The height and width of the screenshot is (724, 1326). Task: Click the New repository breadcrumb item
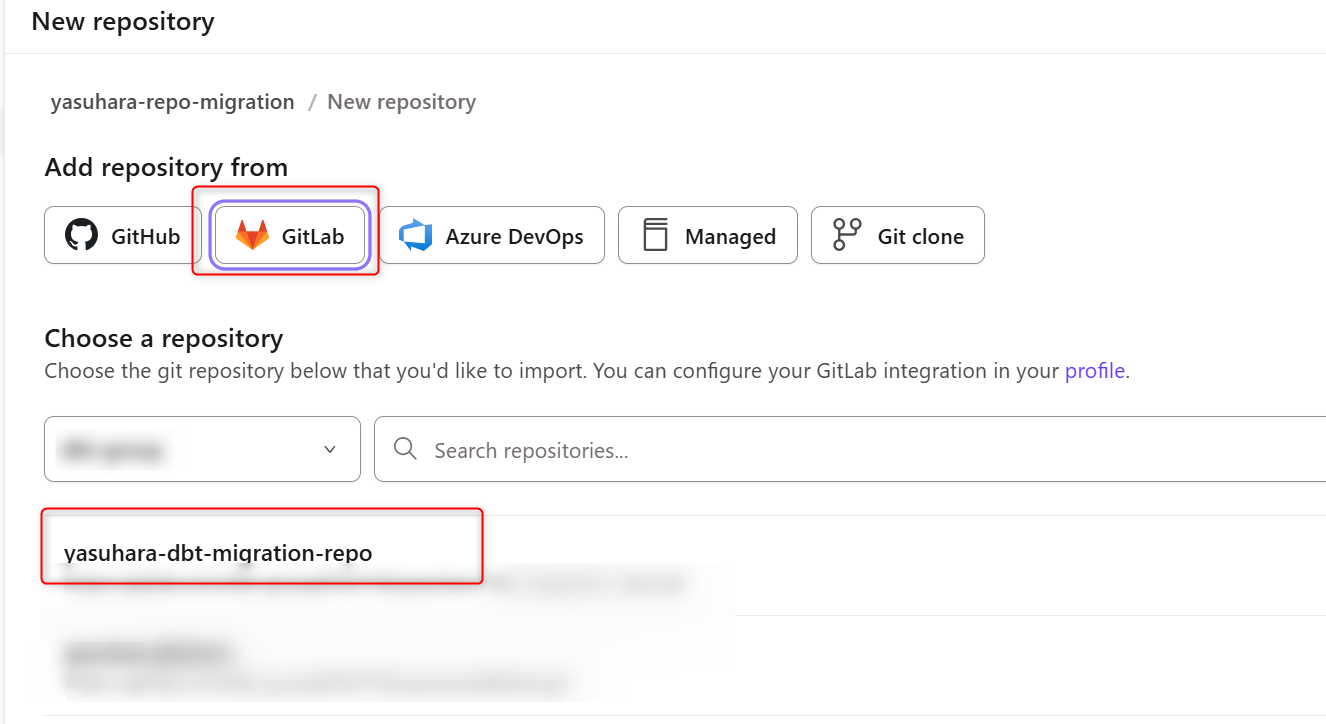click(x=401, y=102)
